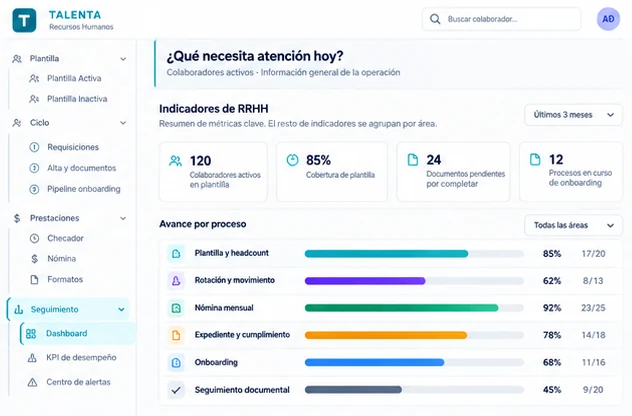Click the Nómina mensual progress bar
The height and width of the screenshot is (416, 632).
pos(414,308)
